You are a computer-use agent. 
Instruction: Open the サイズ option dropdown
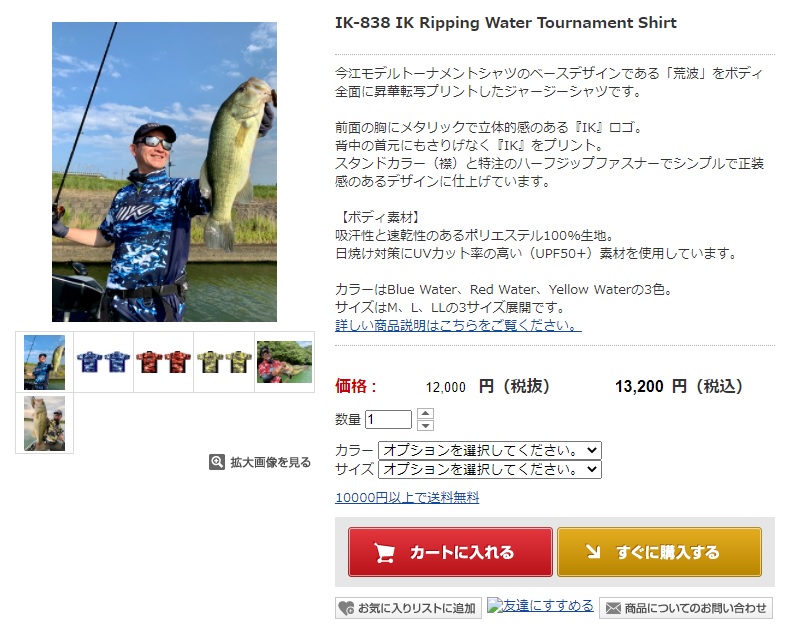[x=490, y=469]
